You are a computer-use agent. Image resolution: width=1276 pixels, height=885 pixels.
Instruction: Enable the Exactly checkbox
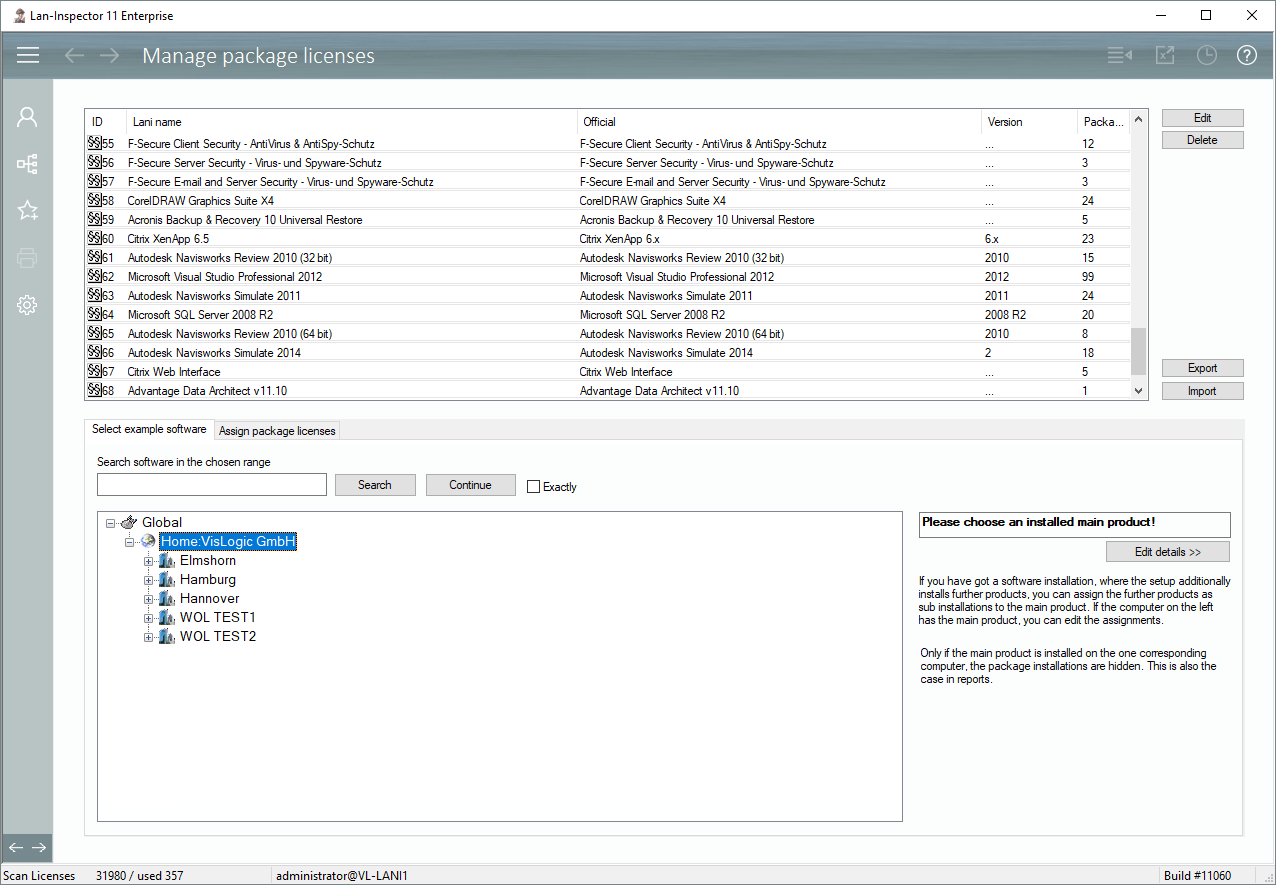[x=533, y=487]
